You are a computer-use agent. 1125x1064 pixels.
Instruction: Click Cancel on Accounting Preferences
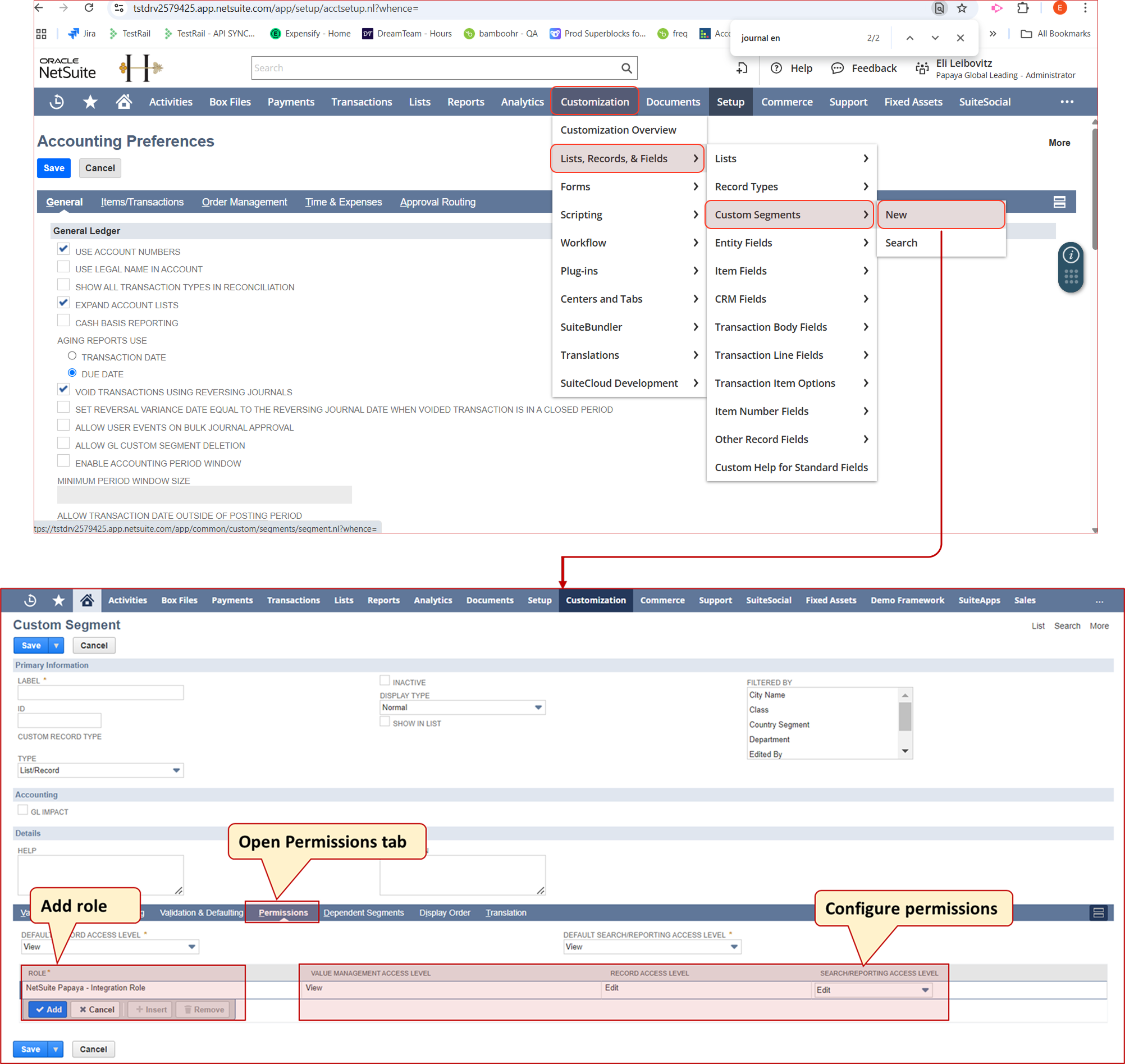pos(100,168)
